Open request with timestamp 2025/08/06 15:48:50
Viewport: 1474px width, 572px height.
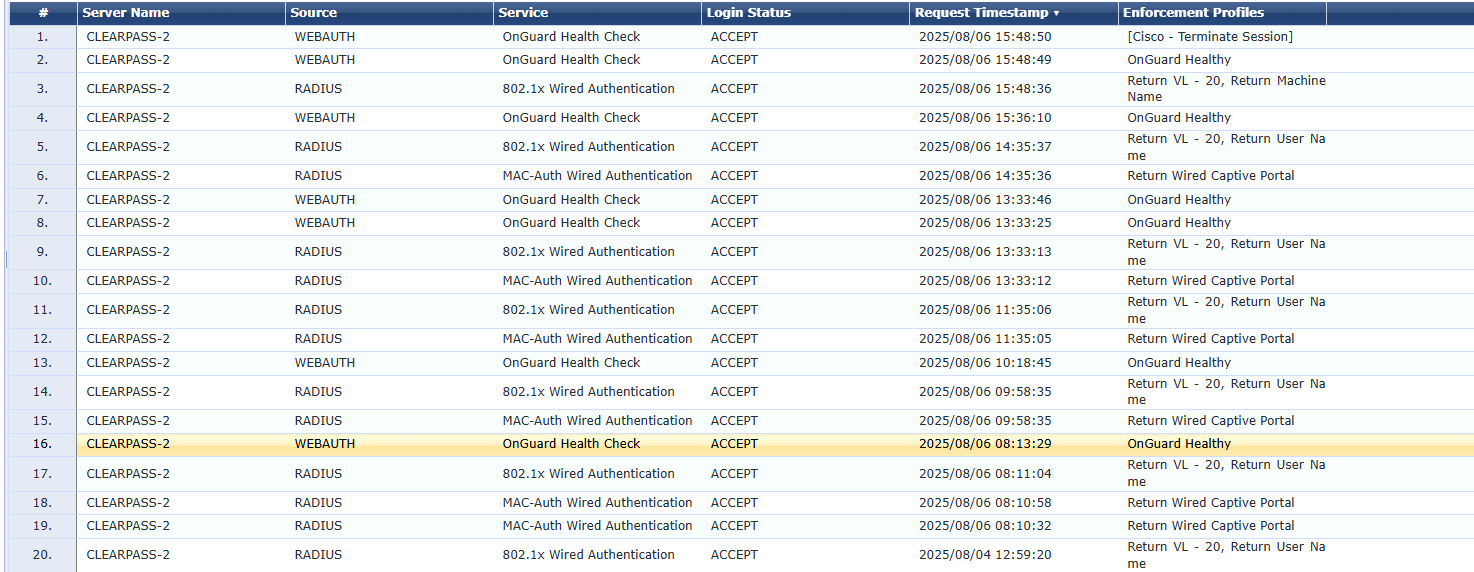(x=985, y=37)
